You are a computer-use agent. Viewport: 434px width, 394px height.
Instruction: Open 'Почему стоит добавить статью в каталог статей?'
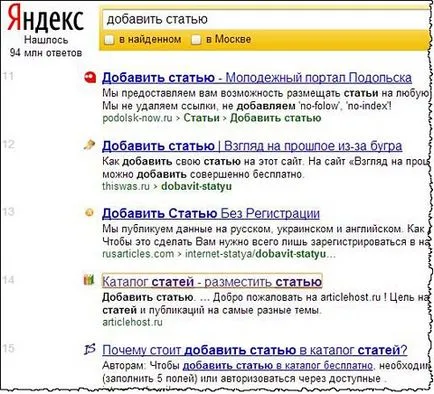(x=255, y=350)
